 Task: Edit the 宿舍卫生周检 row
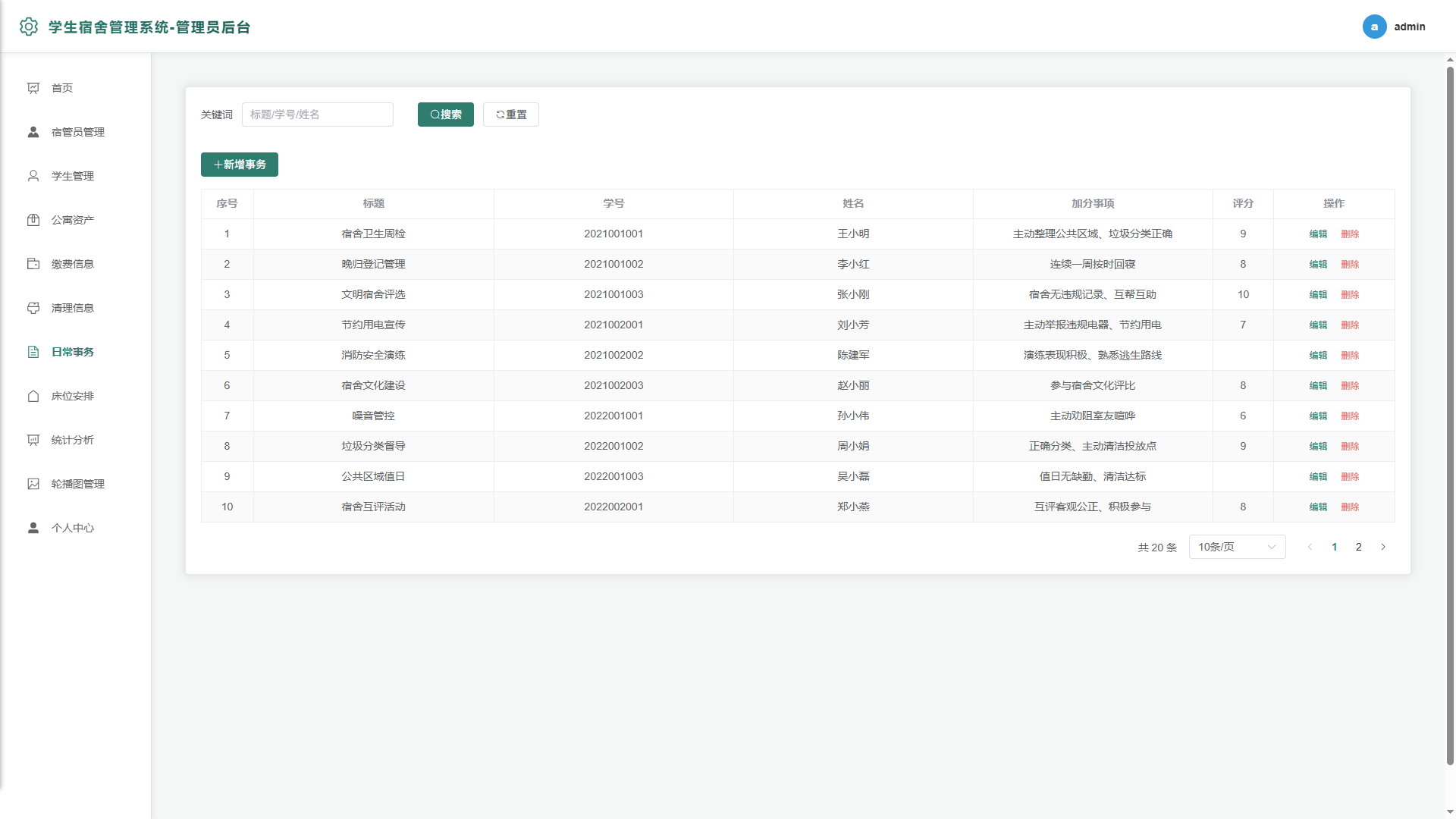(x=1318, y=234)
